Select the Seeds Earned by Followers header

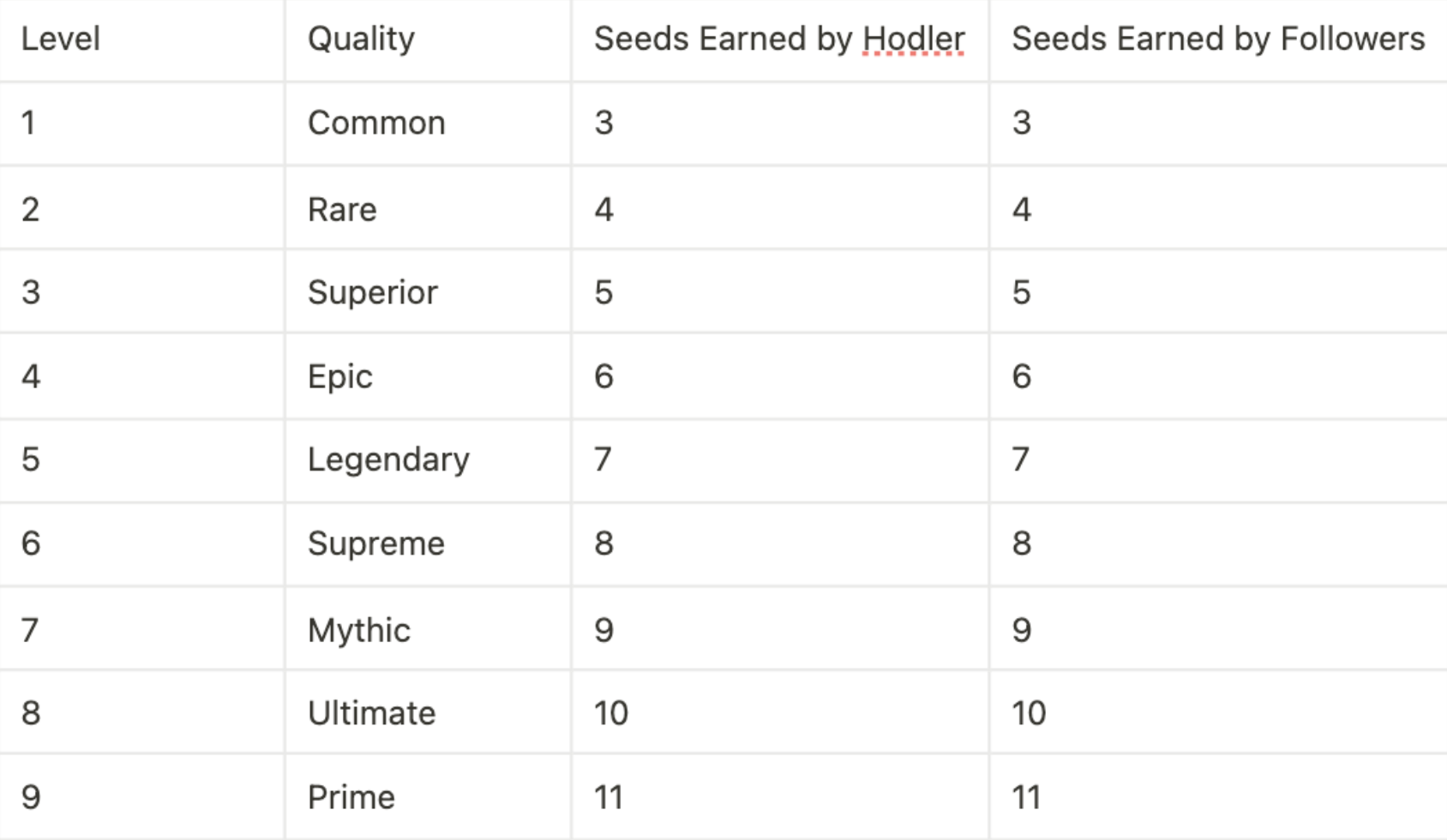(x=1217, y=39)
